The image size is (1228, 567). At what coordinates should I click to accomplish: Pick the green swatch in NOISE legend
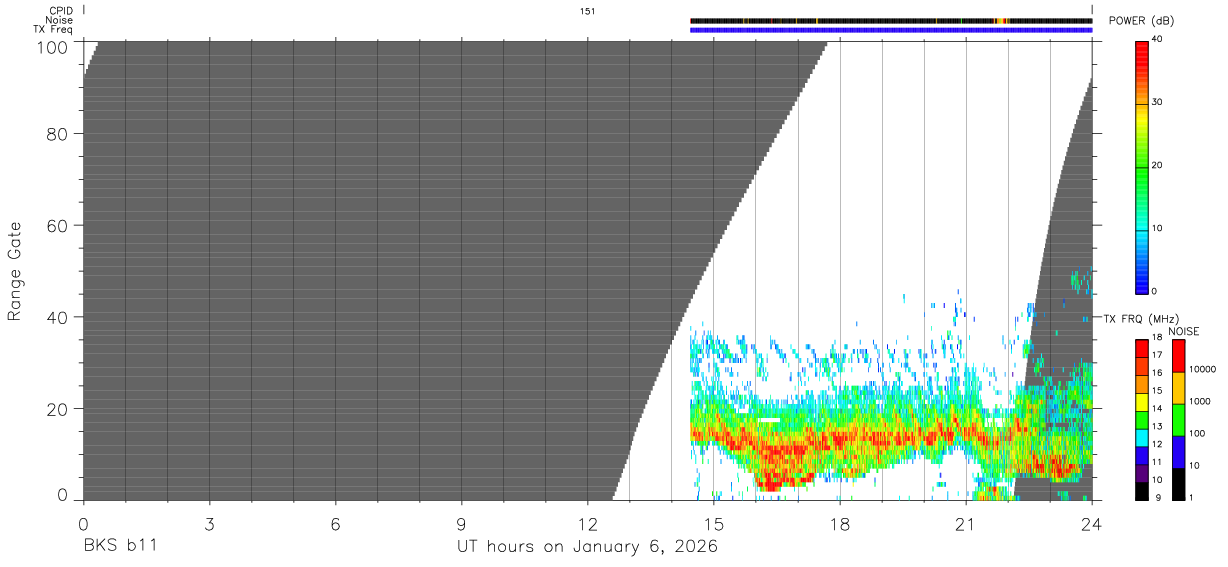point(1179,420)
